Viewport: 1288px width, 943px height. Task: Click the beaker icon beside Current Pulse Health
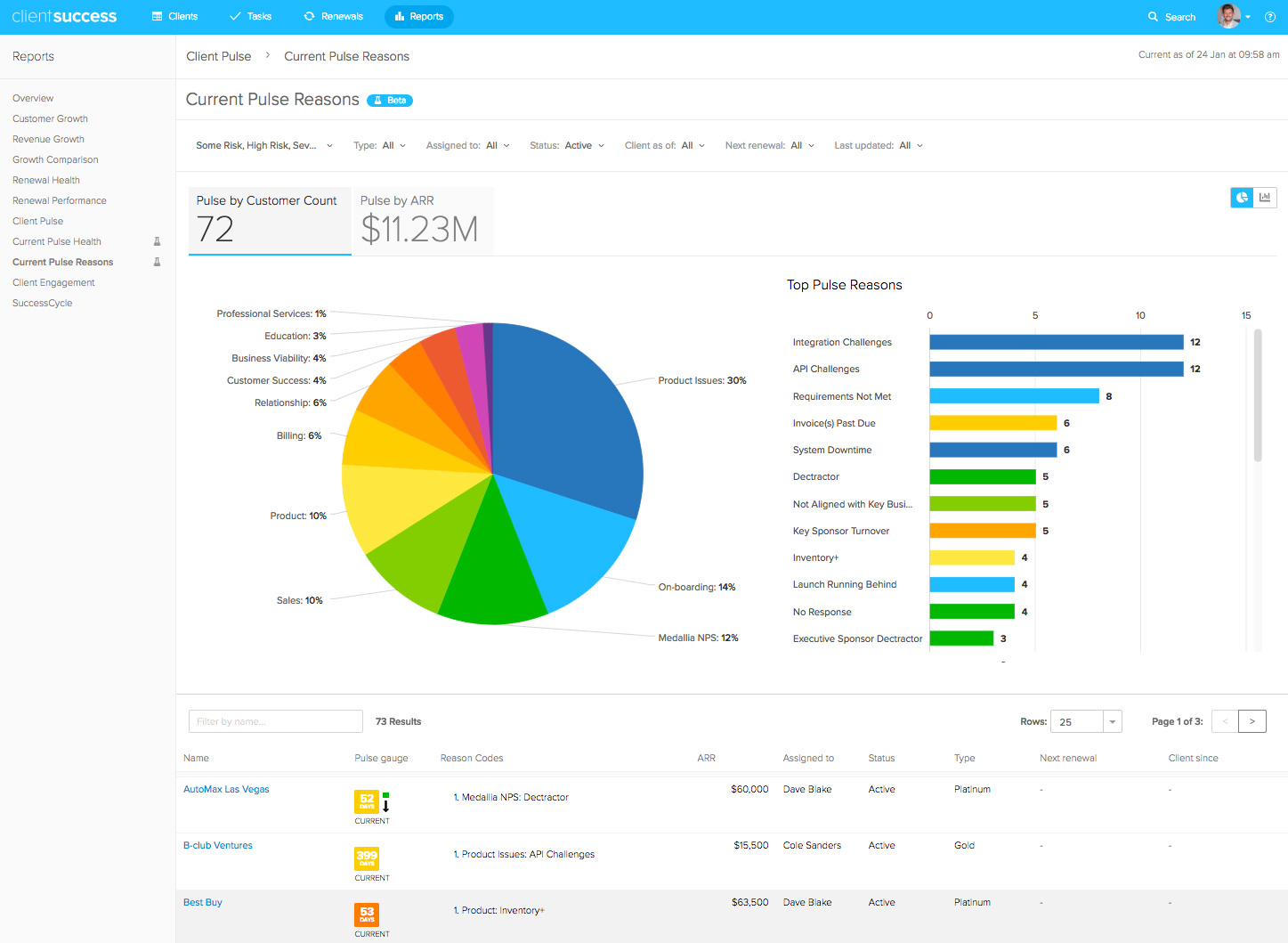157,241
